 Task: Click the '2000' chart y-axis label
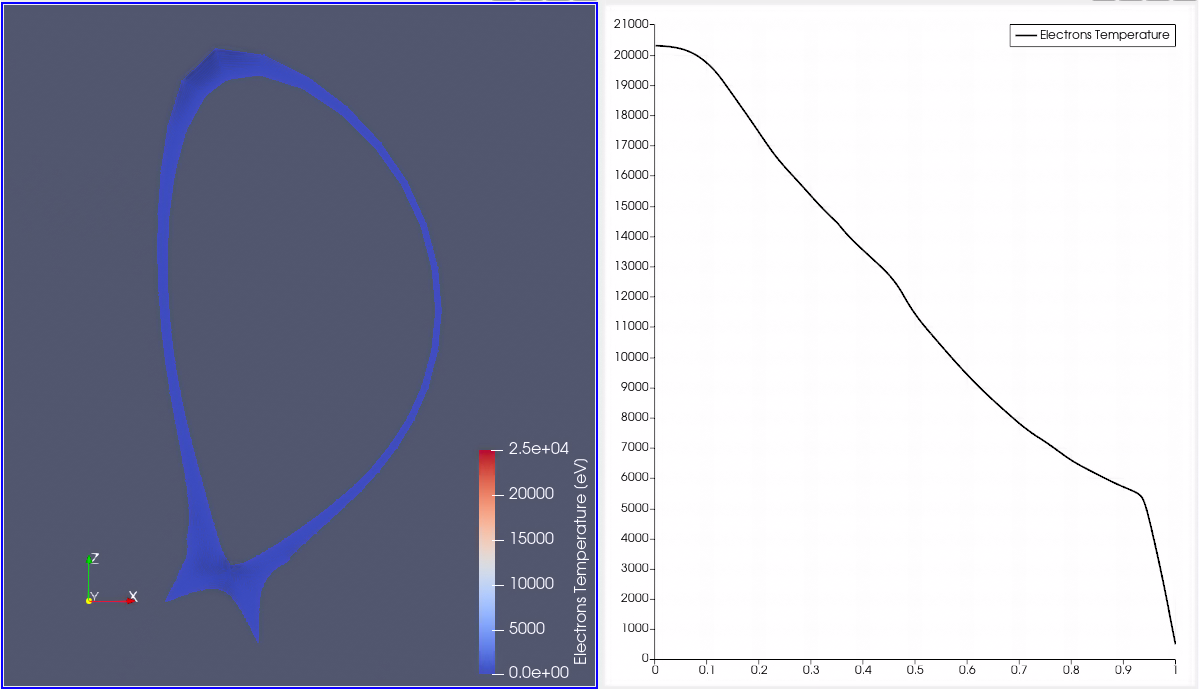[634, 598]
